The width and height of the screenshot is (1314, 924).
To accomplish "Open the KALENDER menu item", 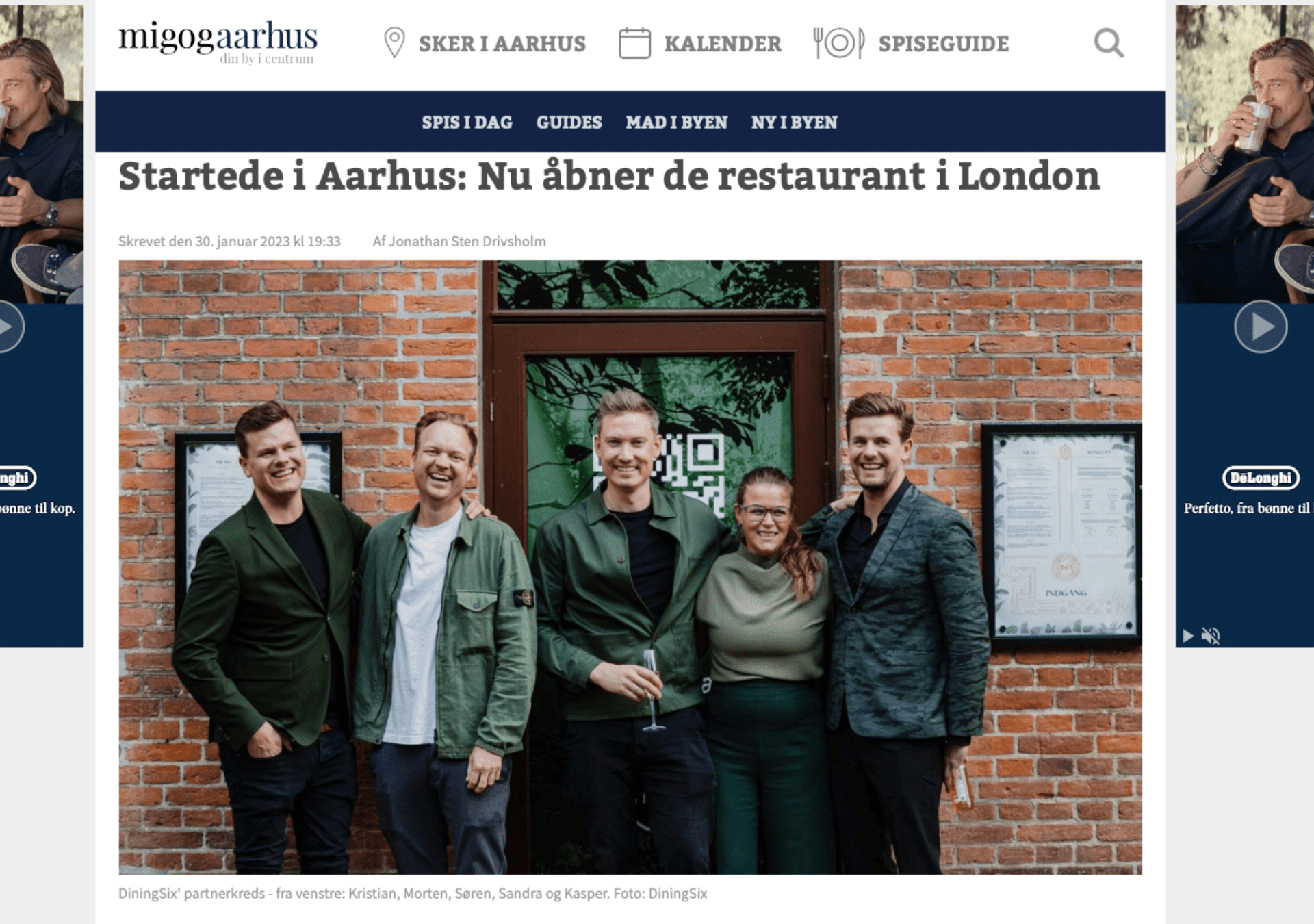I will point(722,44).
